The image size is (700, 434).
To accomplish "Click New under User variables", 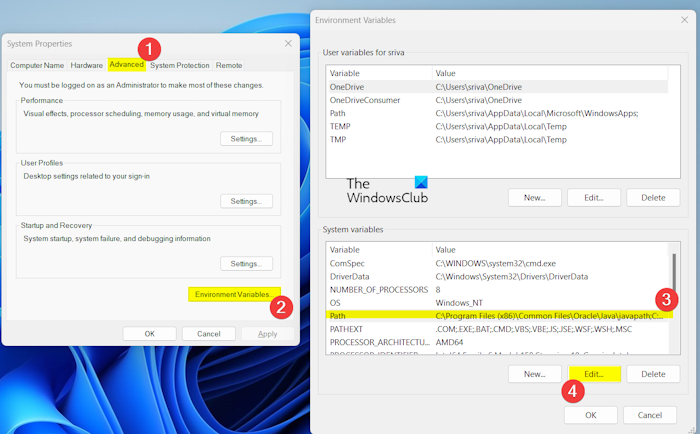I will 534,198.
